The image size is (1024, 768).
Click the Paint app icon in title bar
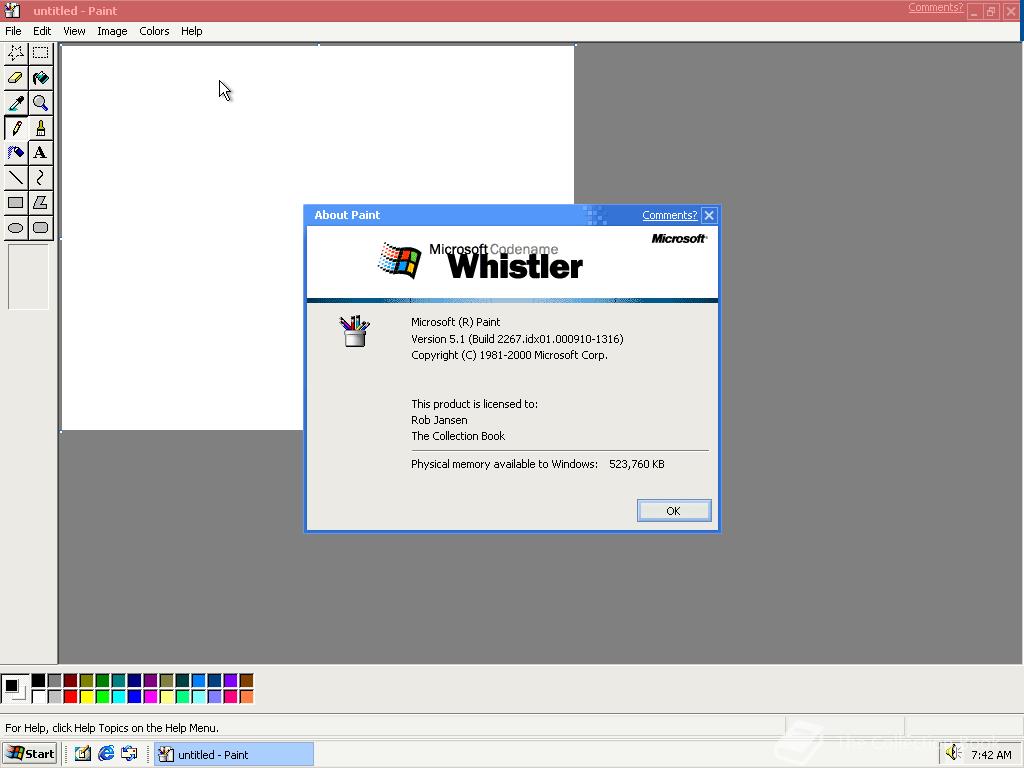[12, 10]
